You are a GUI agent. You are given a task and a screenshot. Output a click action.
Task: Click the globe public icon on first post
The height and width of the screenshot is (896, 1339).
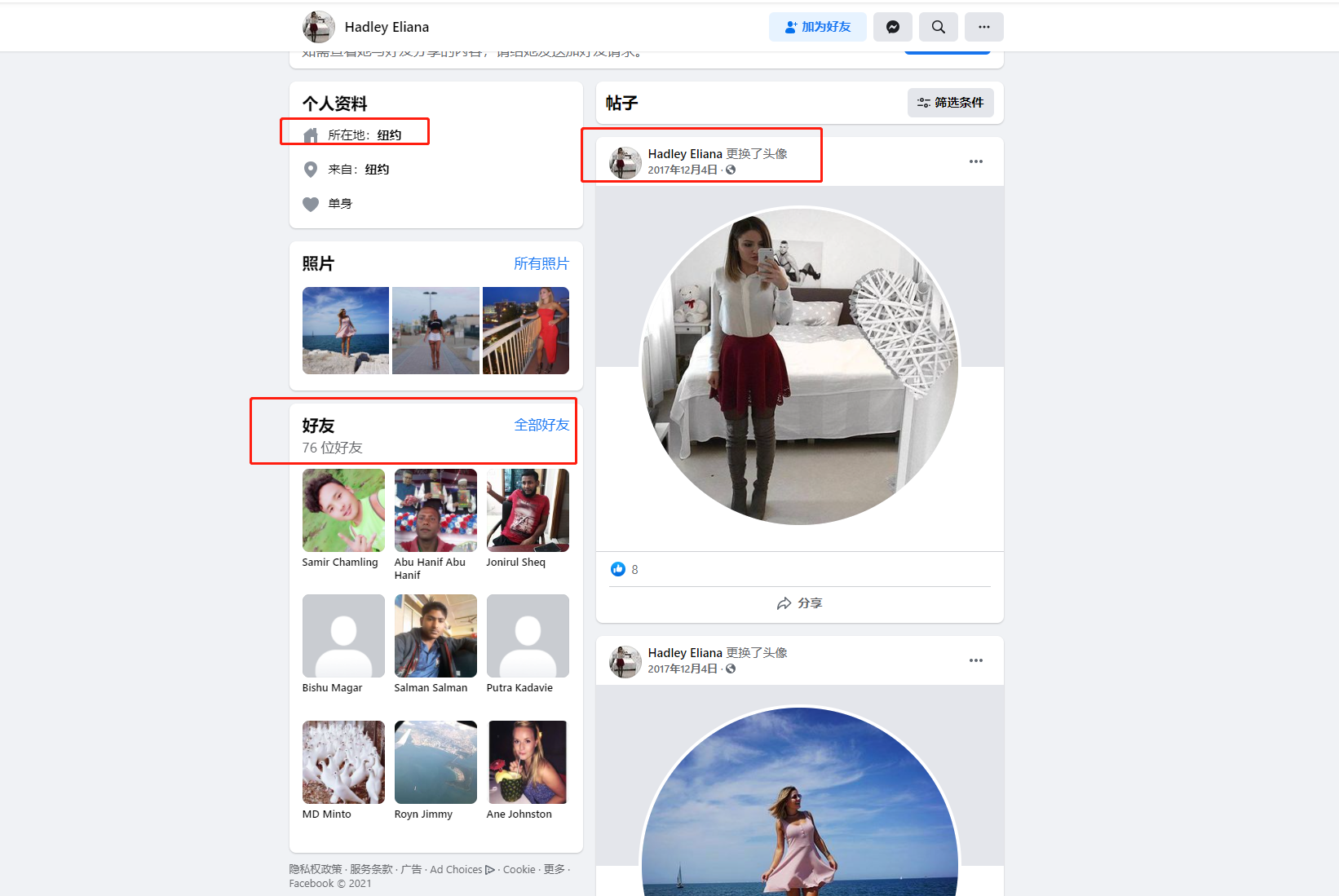(731, 170)
